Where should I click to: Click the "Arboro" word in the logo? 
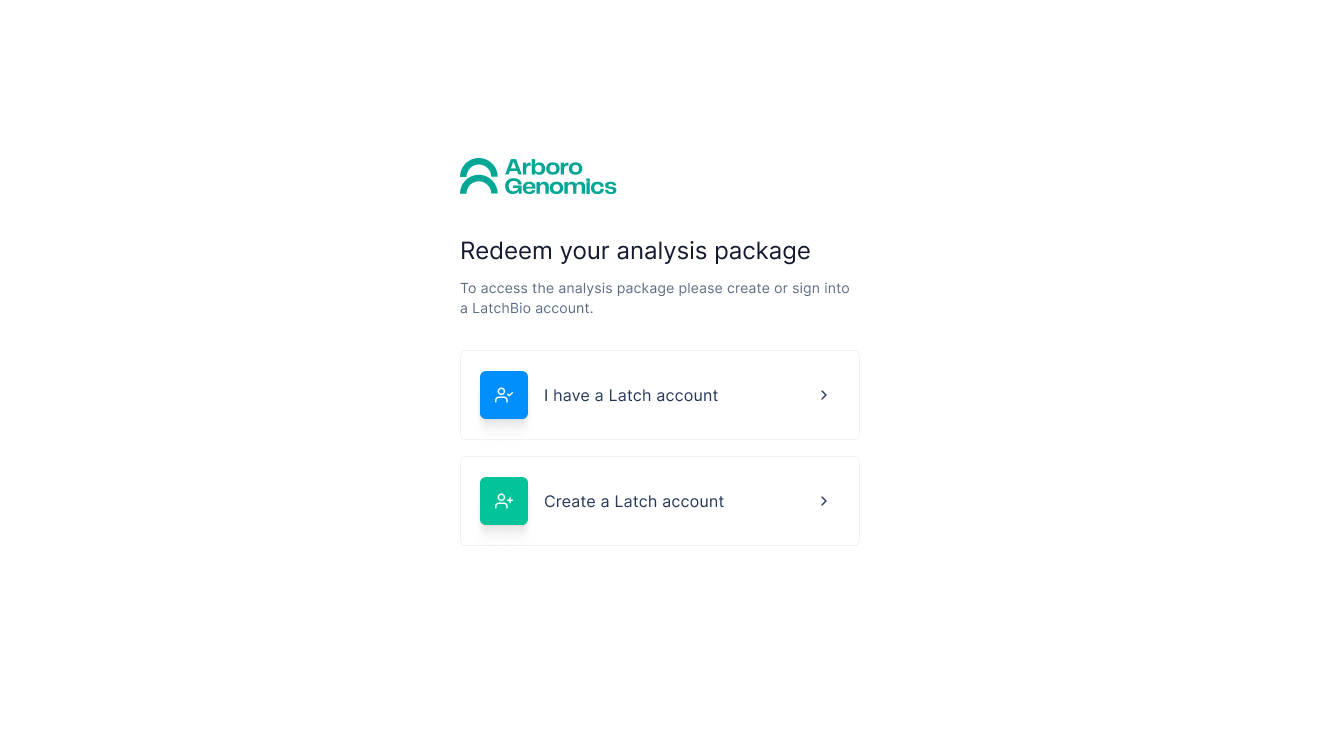coord(544,167)
